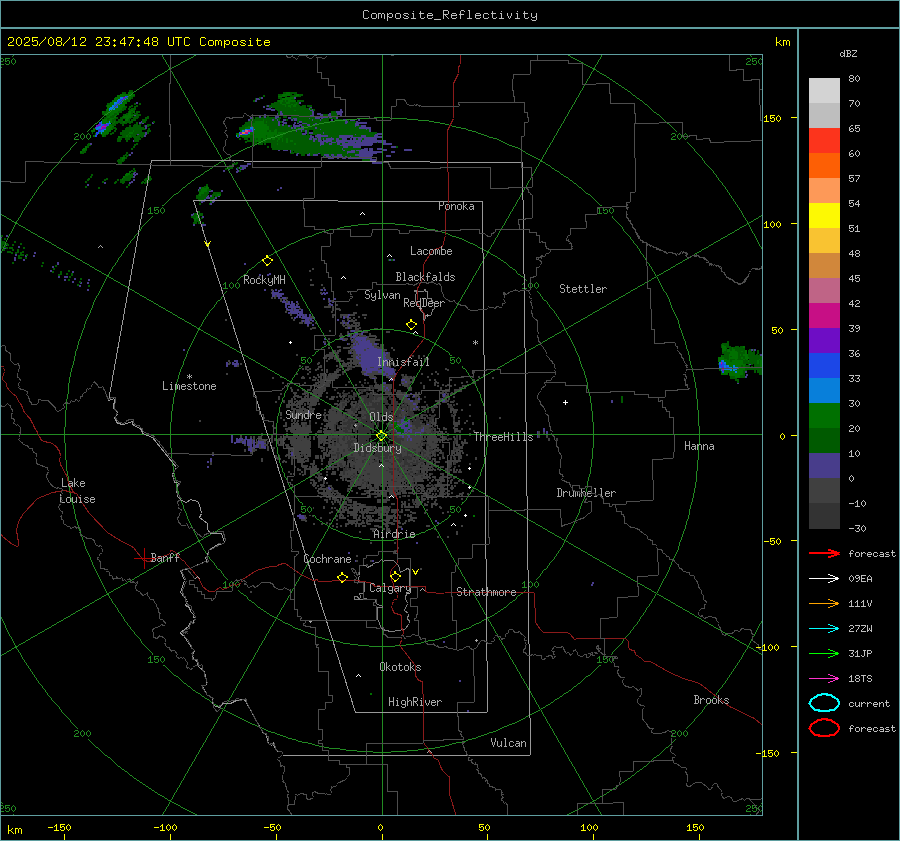Image resolution: width=900 pixels, height=841 pixels.
Task: Click the Blackfalds town label
Action: point(425,277)
